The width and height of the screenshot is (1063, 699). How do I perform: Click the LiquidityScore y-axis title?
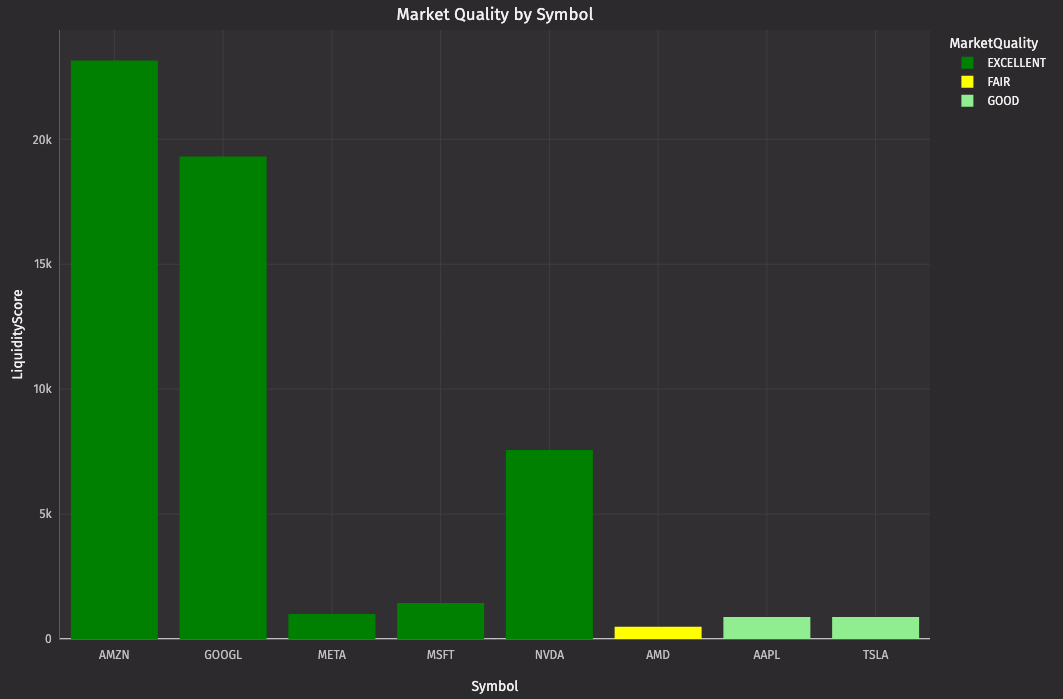(17, 334)
